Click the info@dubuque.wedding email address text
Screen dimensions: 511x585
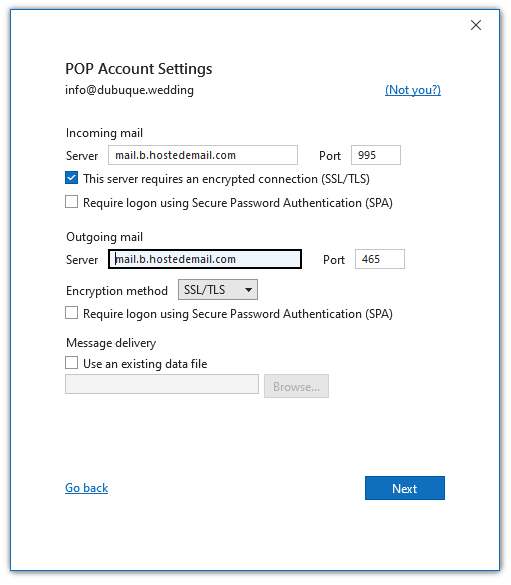tap(129, 90)
